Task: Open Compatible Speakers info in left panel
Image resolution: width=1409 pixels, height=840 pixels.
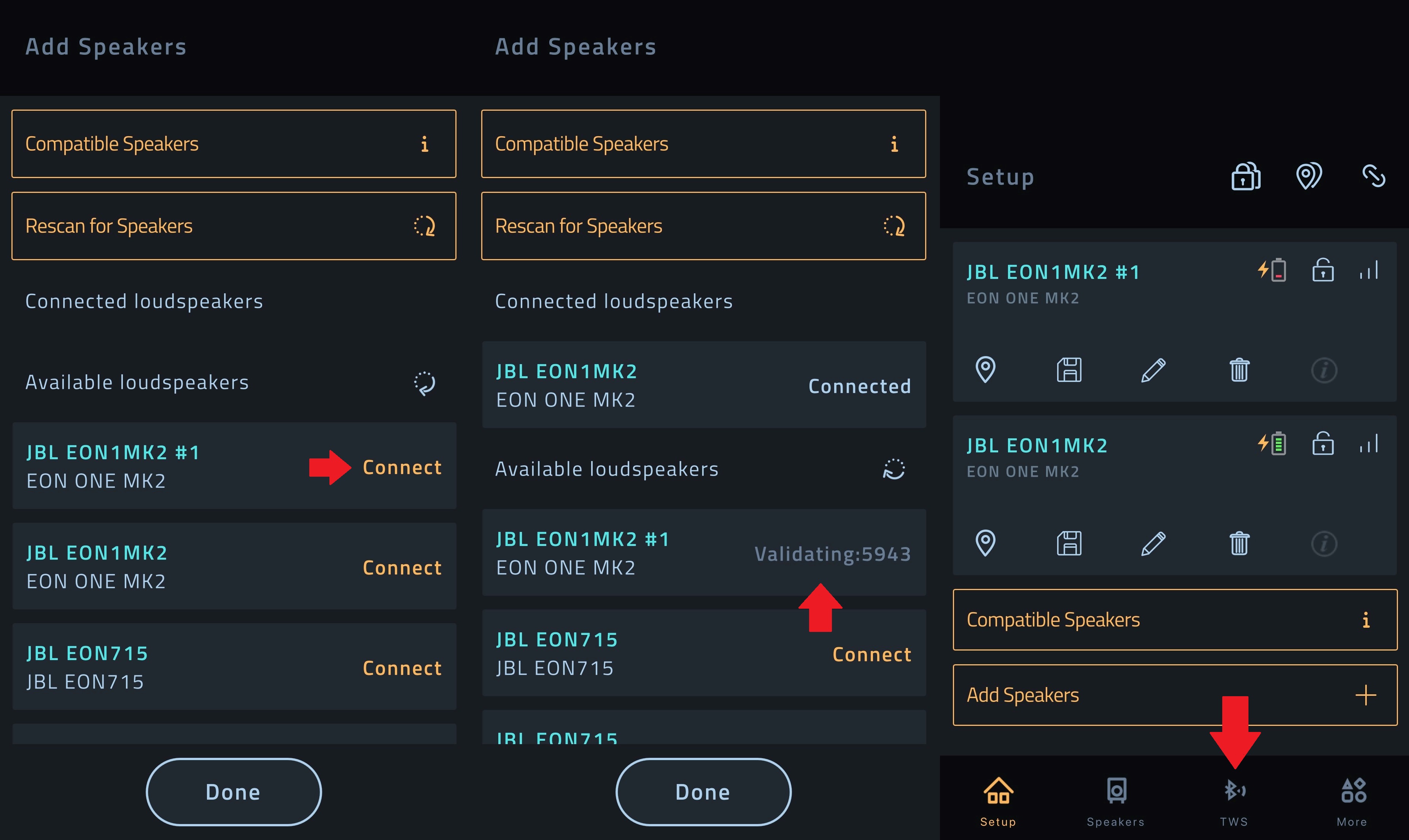Action: (x=234, y=144)
